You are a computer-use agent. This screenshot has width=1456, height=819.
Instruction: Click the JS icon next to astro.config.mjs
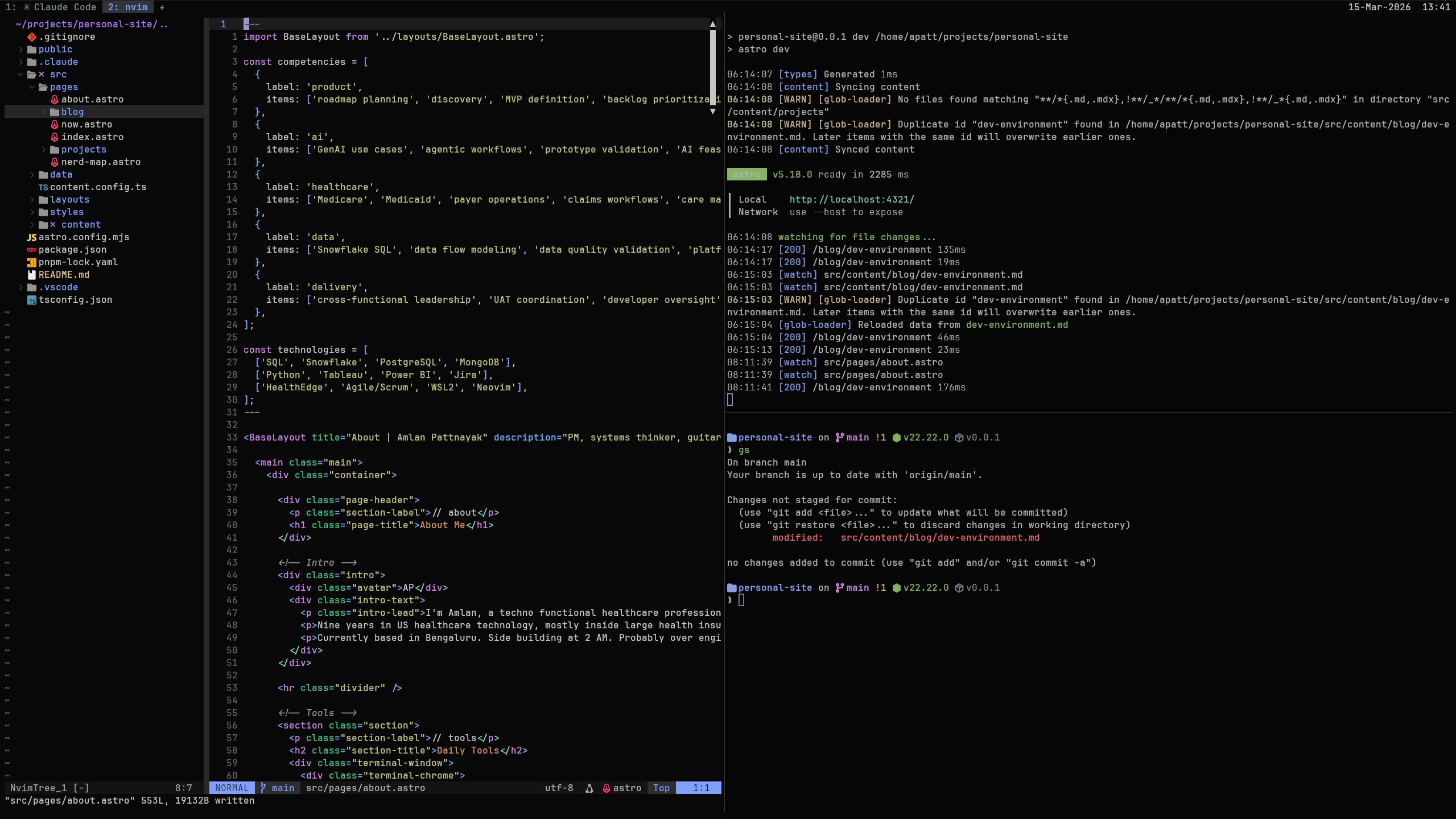[x=32, y=237]
